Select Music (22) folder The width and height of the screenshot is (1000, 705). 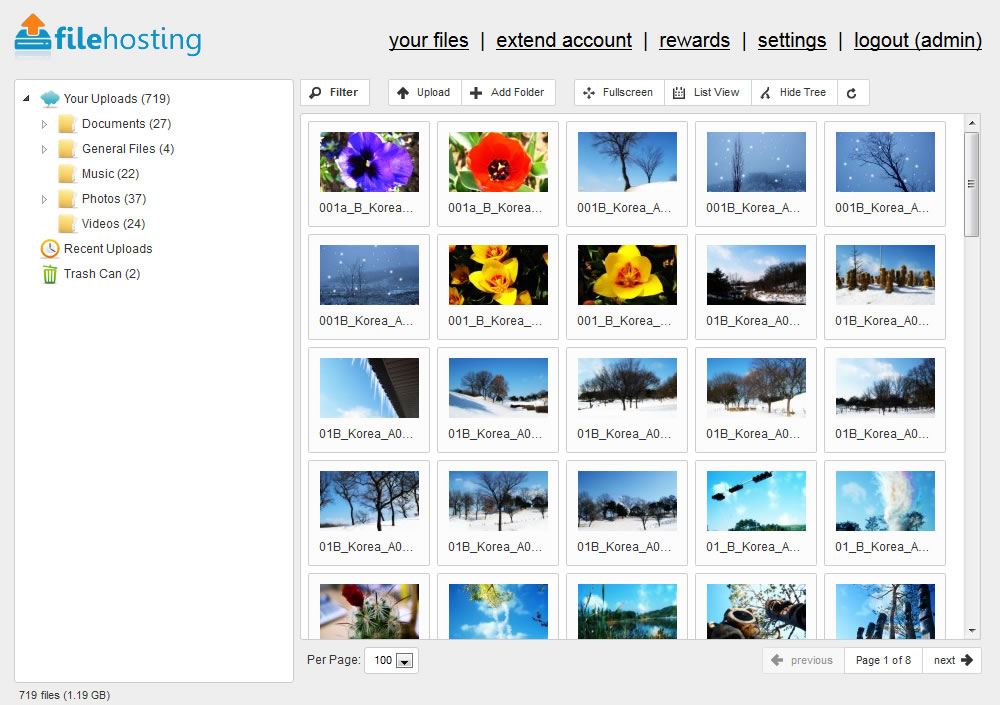(x=110, y=174)
